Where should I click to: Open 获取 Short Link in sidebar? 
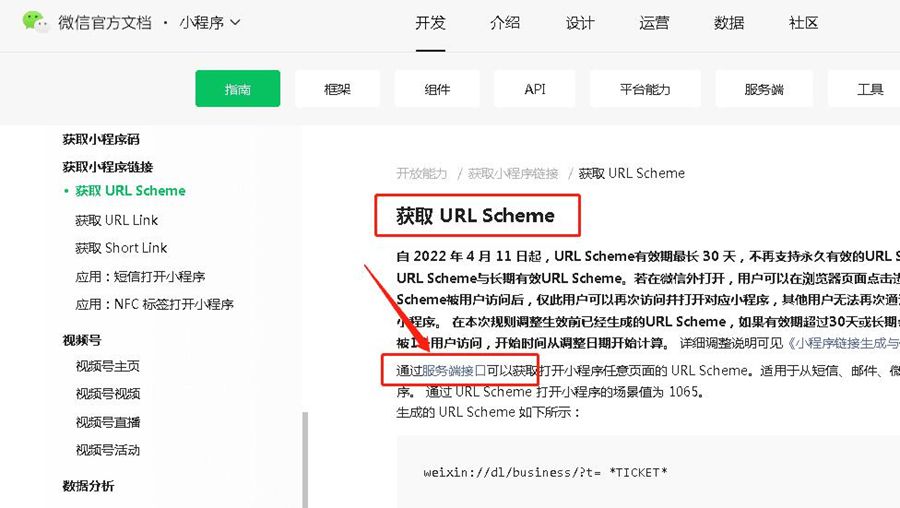(121, 248)
